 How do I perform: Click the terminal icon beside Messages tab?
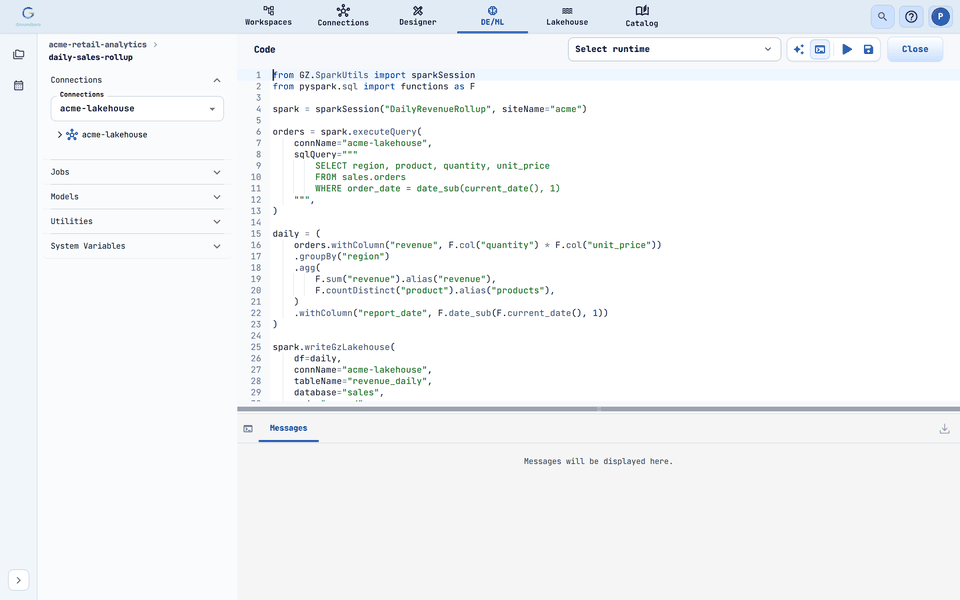248,429
